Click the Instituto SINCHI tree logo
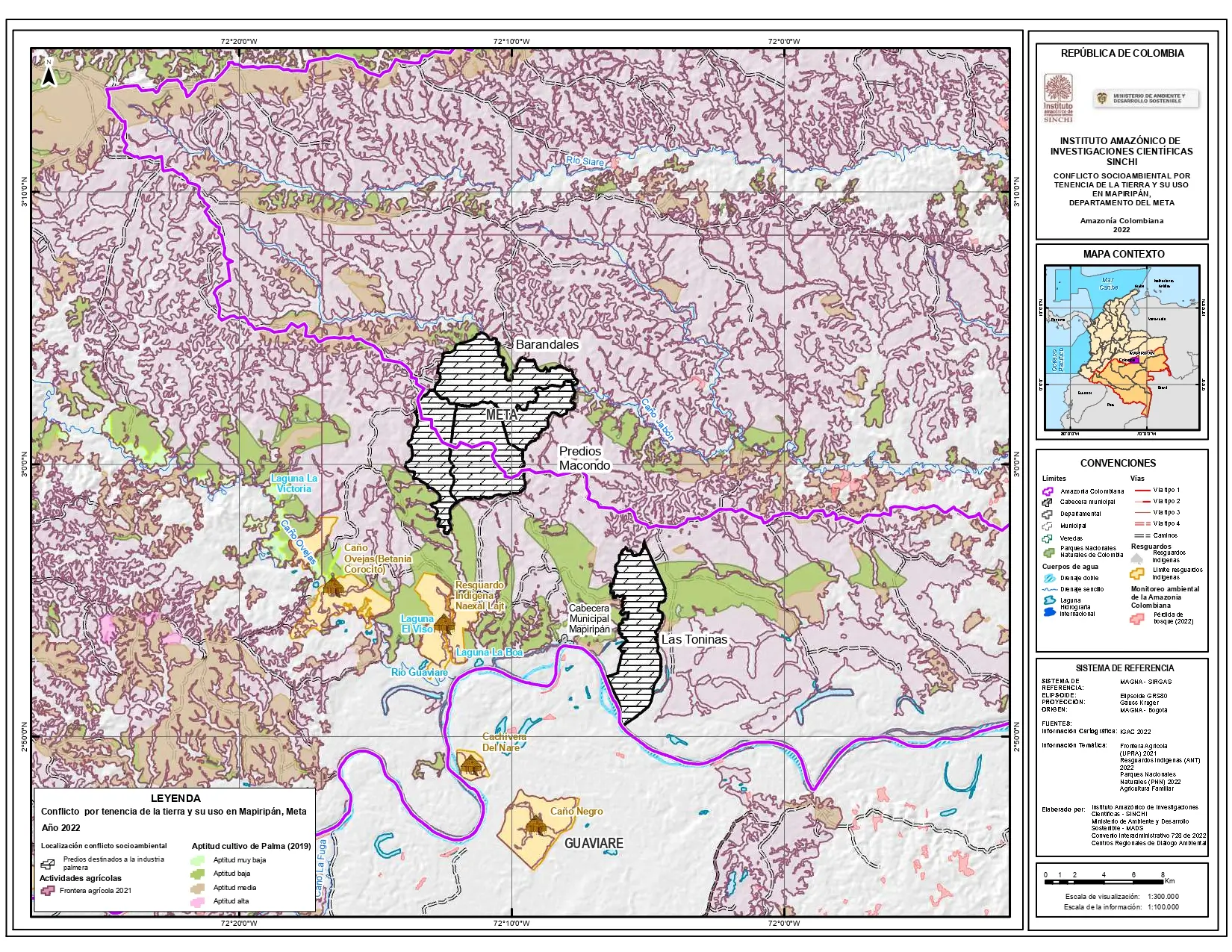 pos(1058,98)
